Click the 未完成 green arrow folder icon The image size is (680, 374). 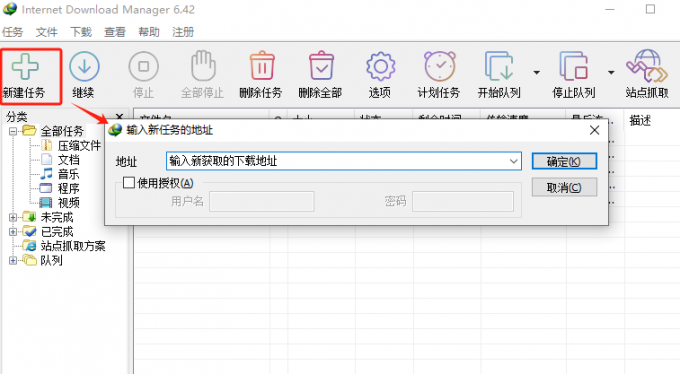point(29,217)
